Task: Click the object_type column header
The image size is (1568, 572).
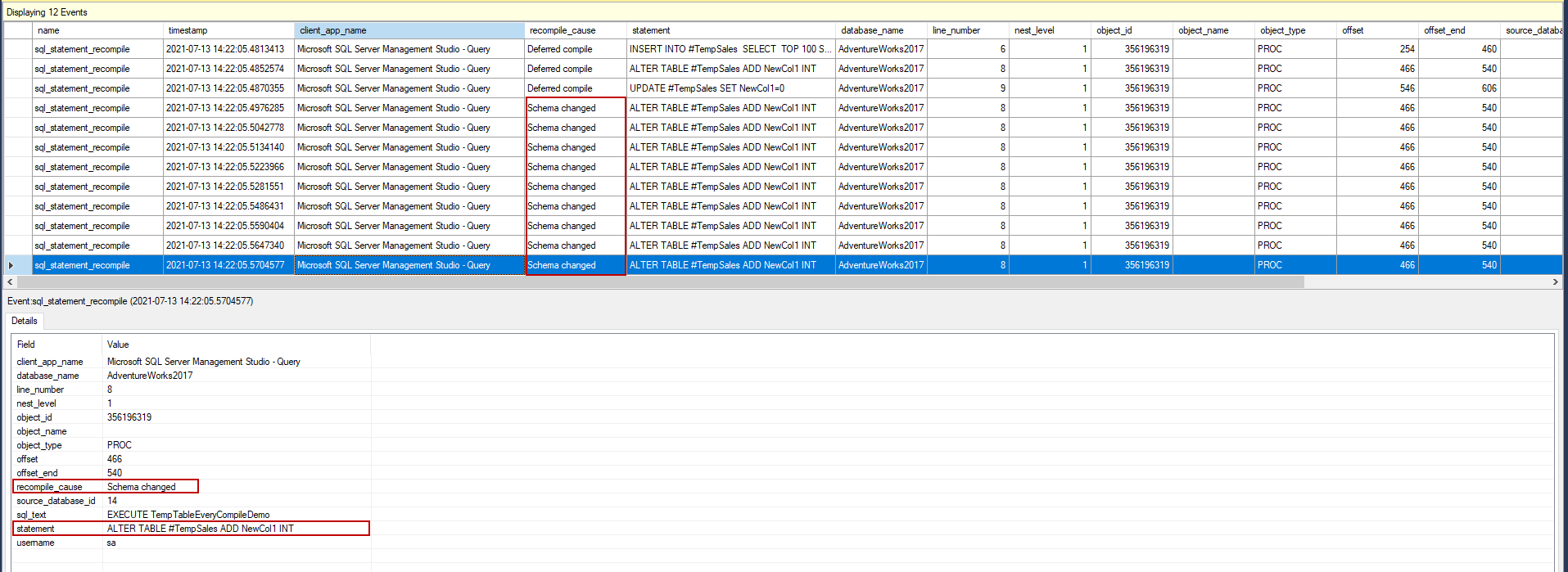Action: point(1295,30)
